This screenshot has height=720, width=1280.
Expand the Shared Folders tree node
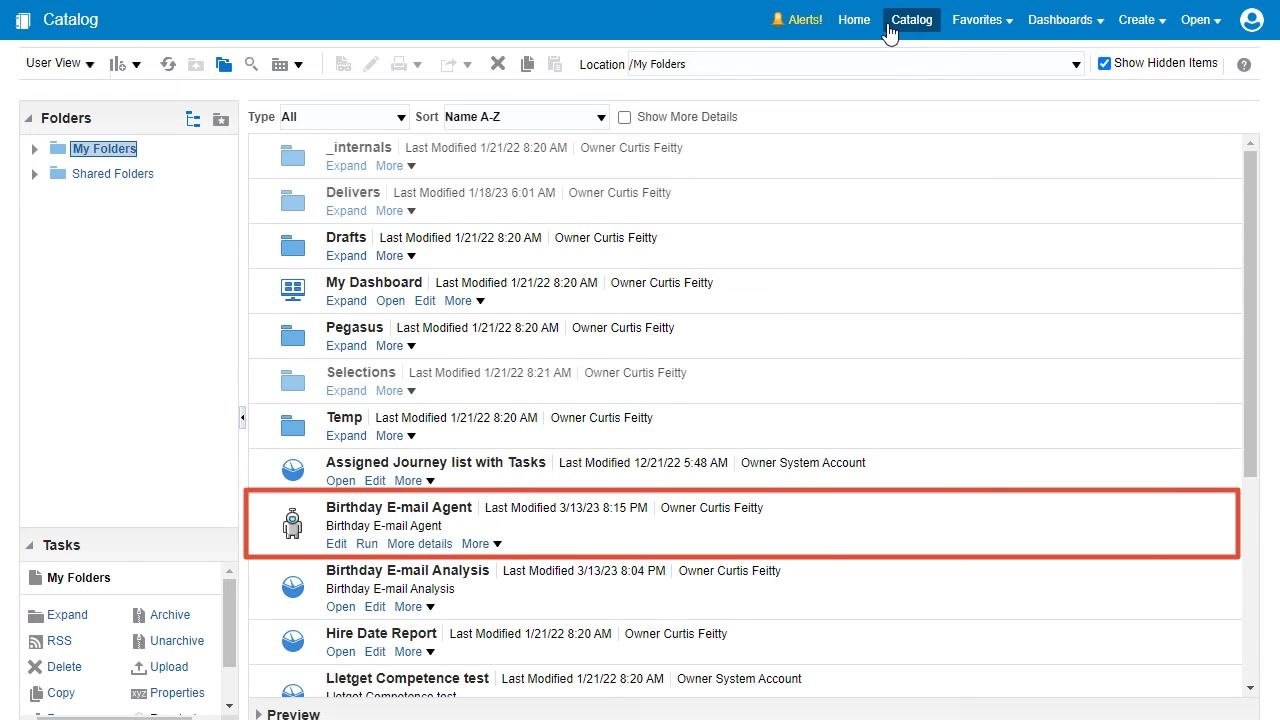coord(35,174)
